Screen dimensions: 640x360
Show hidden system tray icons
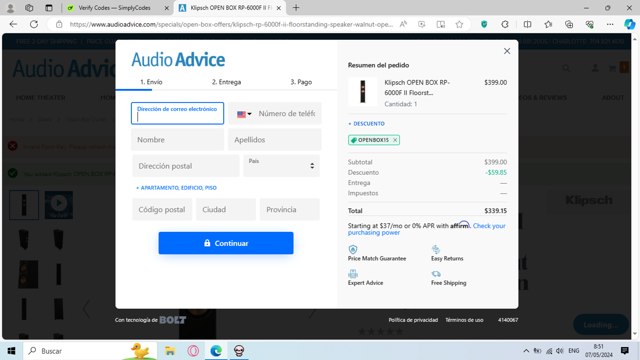click(x=526, y=351)
